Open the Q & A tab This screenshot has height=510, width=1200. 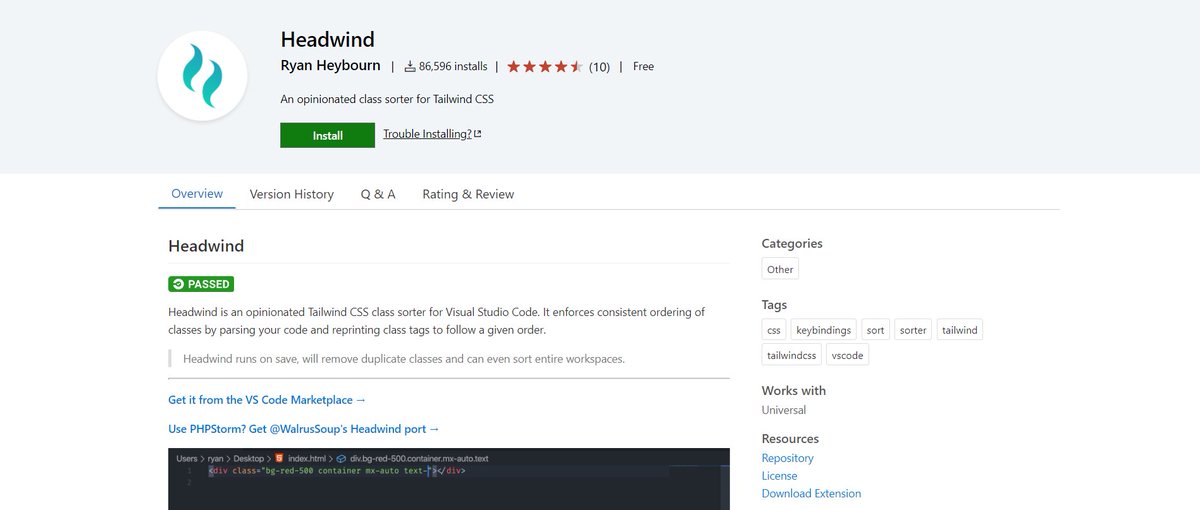tap(378, 194)
